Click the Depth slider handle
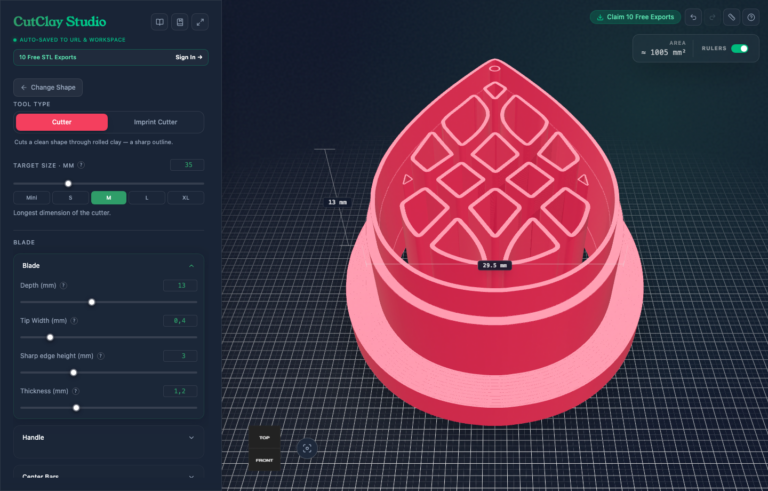 coord(92,302)
